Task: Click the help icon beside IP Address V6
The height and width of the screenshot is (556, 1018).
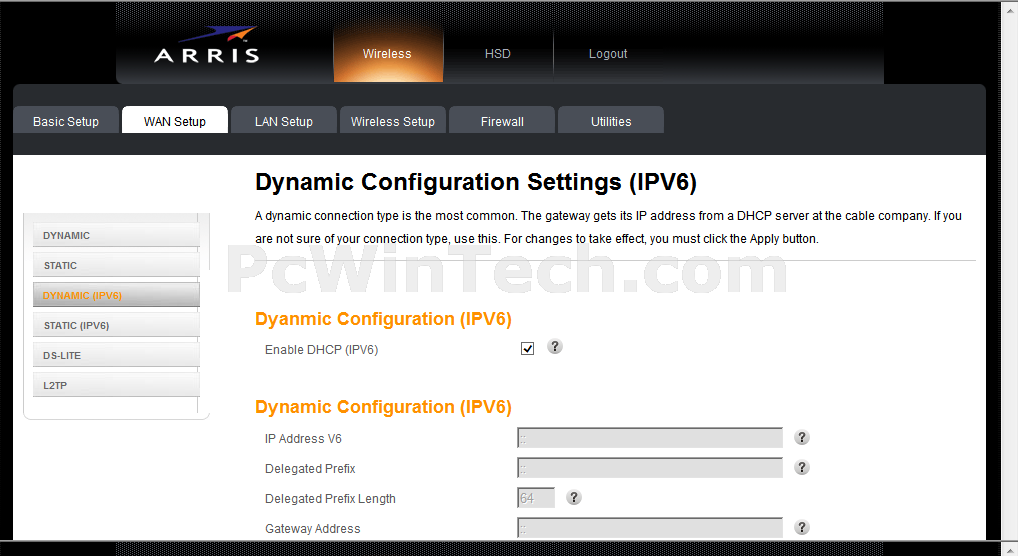Action: 802,438
